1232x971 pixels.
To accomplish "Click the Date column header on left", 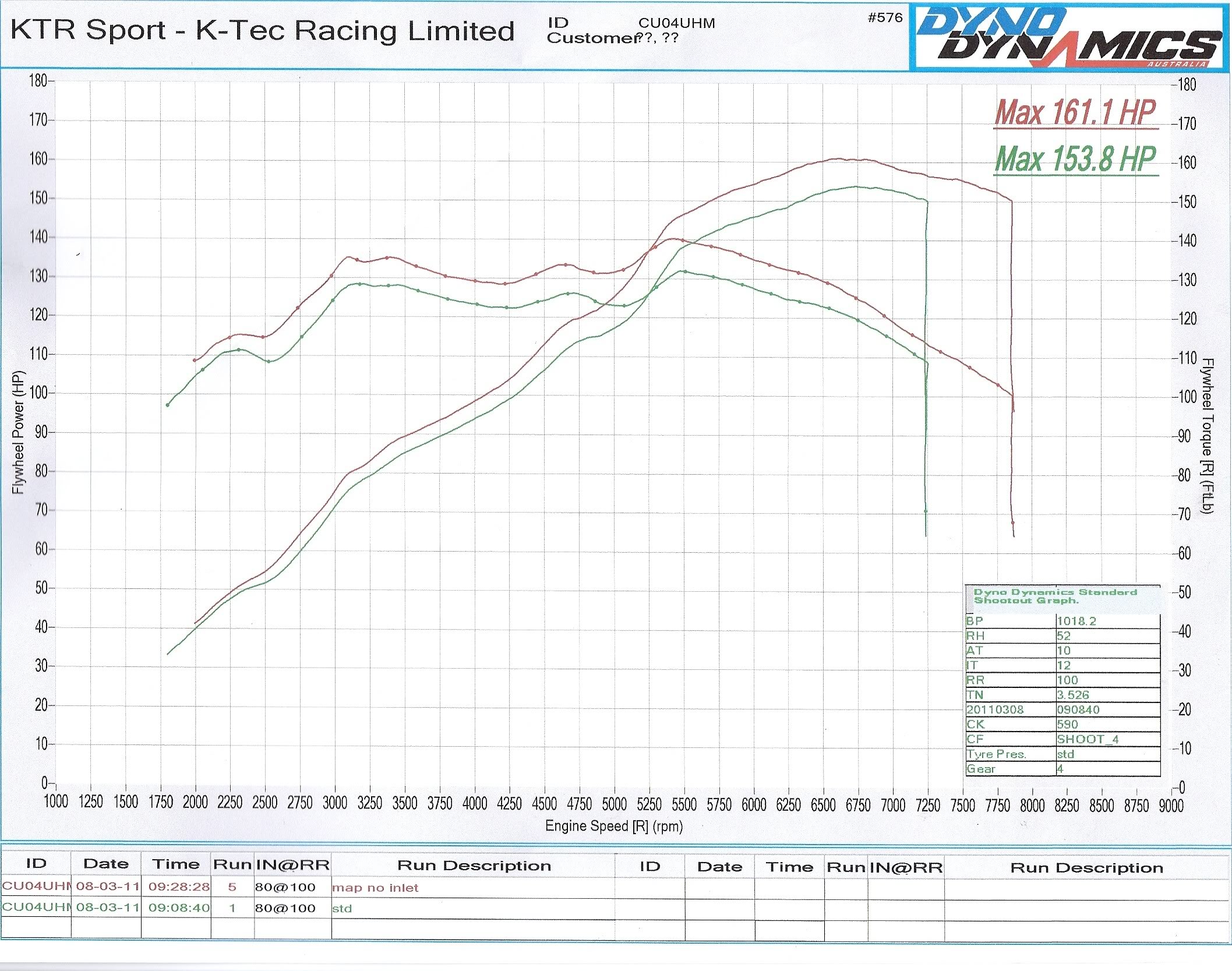I will click(105, 864).
